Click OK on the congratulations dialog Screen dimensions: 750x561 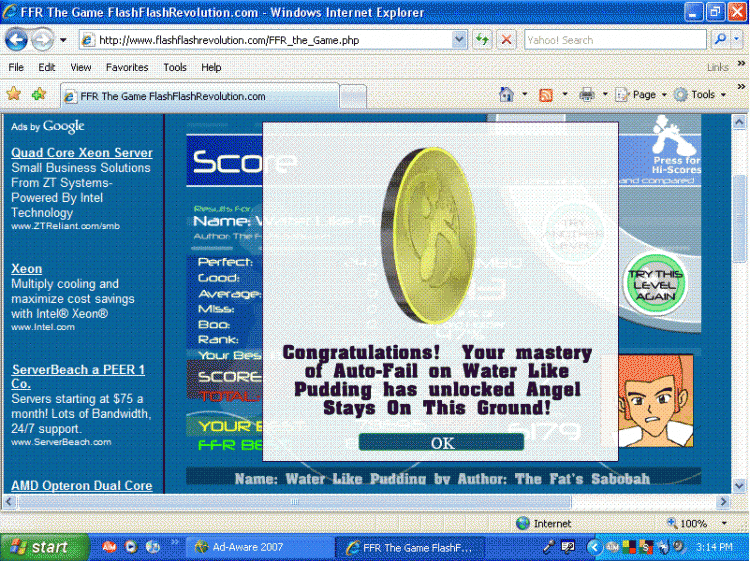[441, 442]
